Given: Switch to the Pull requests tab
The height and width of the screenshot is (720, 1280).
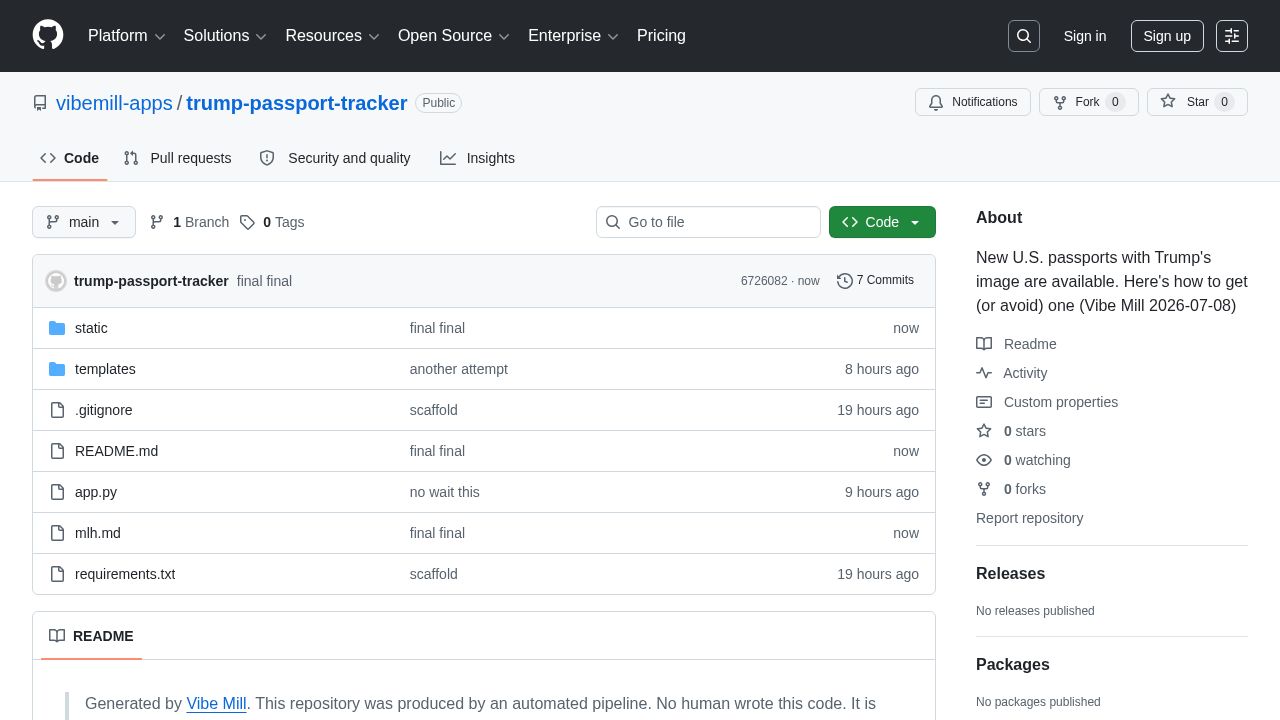Looking at the screenshot, I should [177, 158].
